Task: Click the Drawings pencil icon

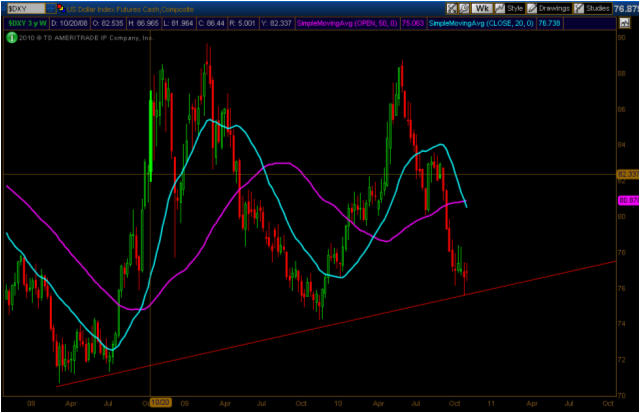Action: pyautogui.click(x=531, y=8)
